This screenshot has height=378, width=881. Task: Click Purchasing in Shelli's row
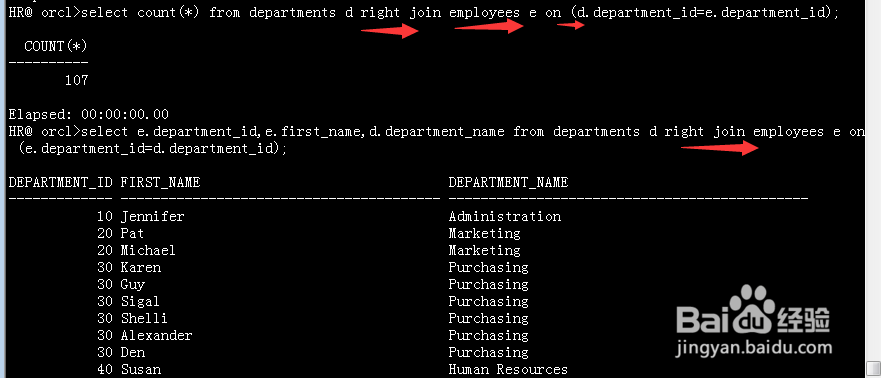(x=488, y=318)
